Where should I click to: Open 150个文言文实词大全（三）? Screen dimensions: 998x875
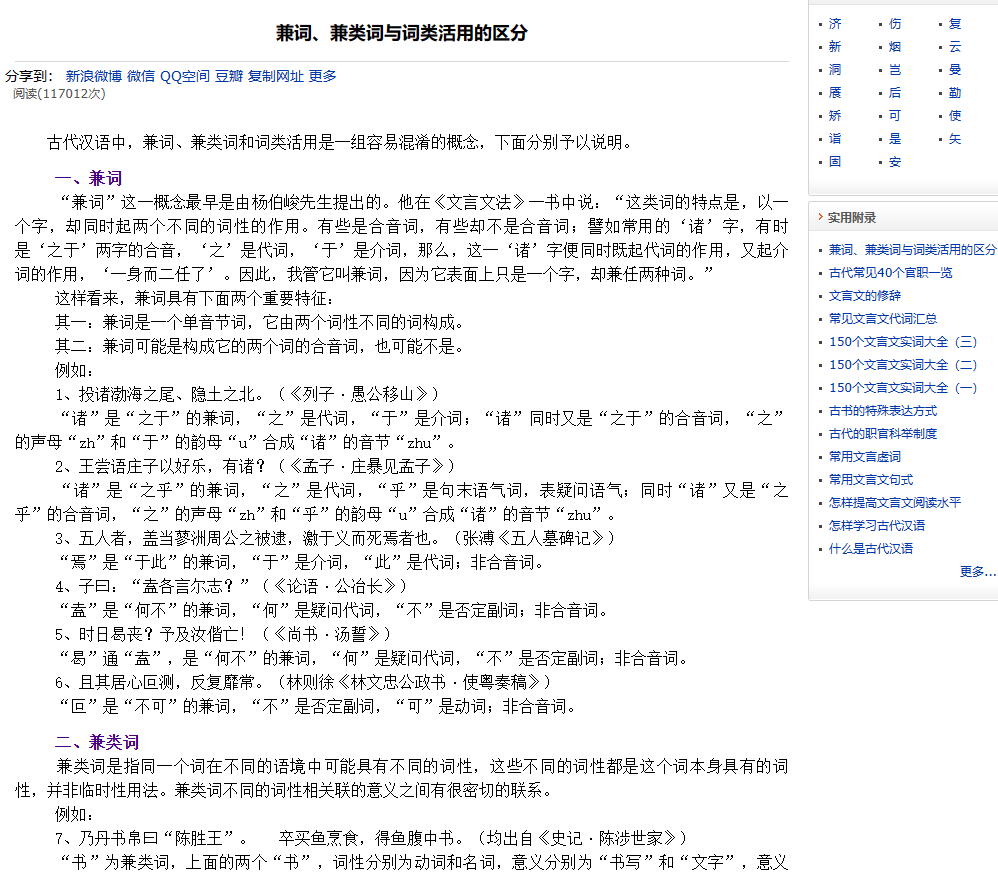903,342
